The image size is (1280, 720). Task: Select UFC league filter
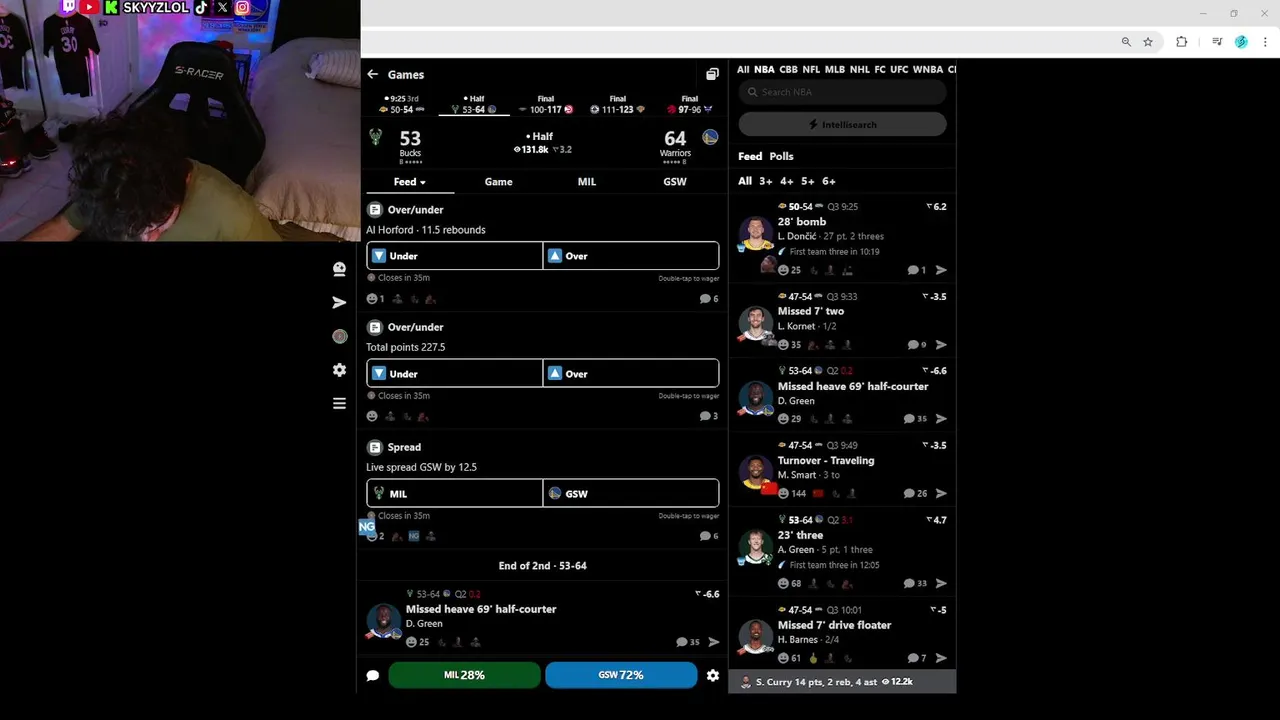click(x=899, y=70)
